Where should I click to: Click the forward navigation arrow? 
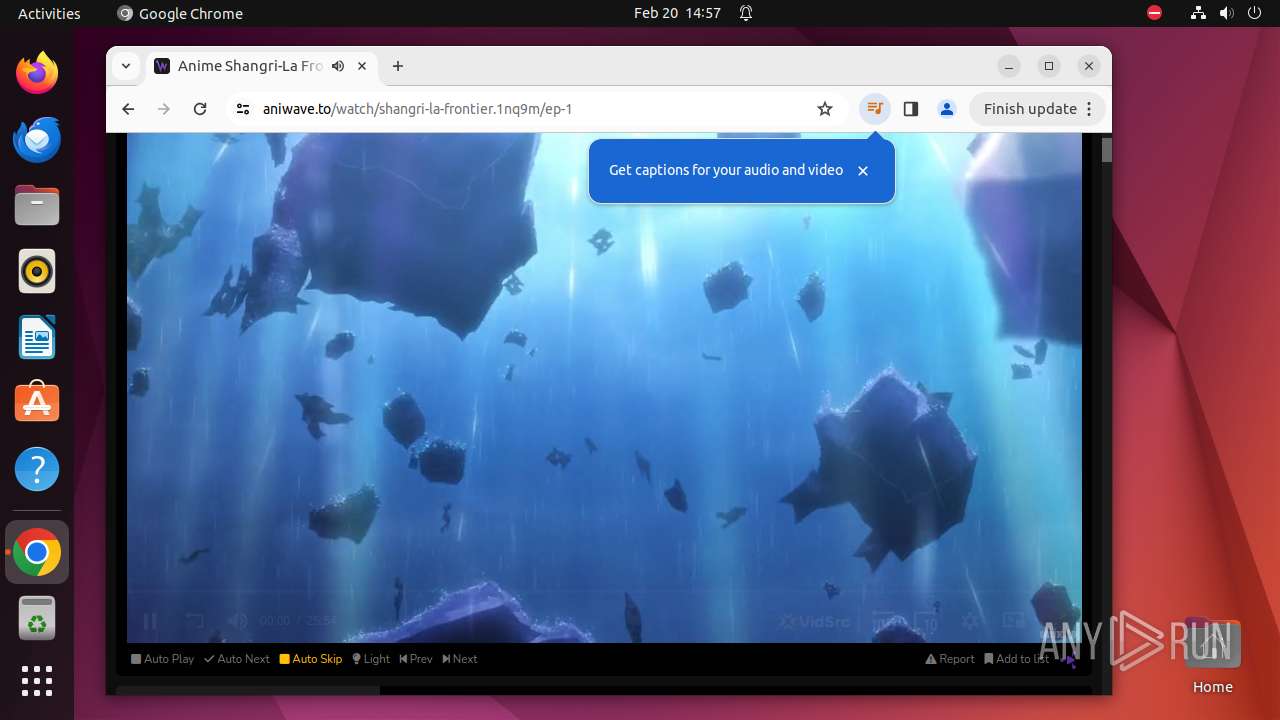tap(164, 109)
